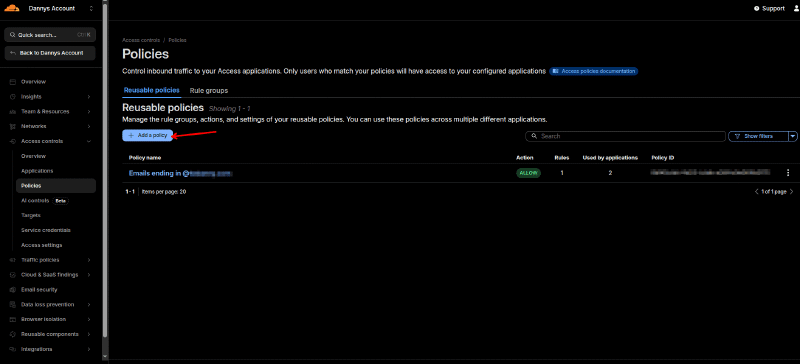
Task: Click the Team & Resources sidebar icon
Action: 12,111
